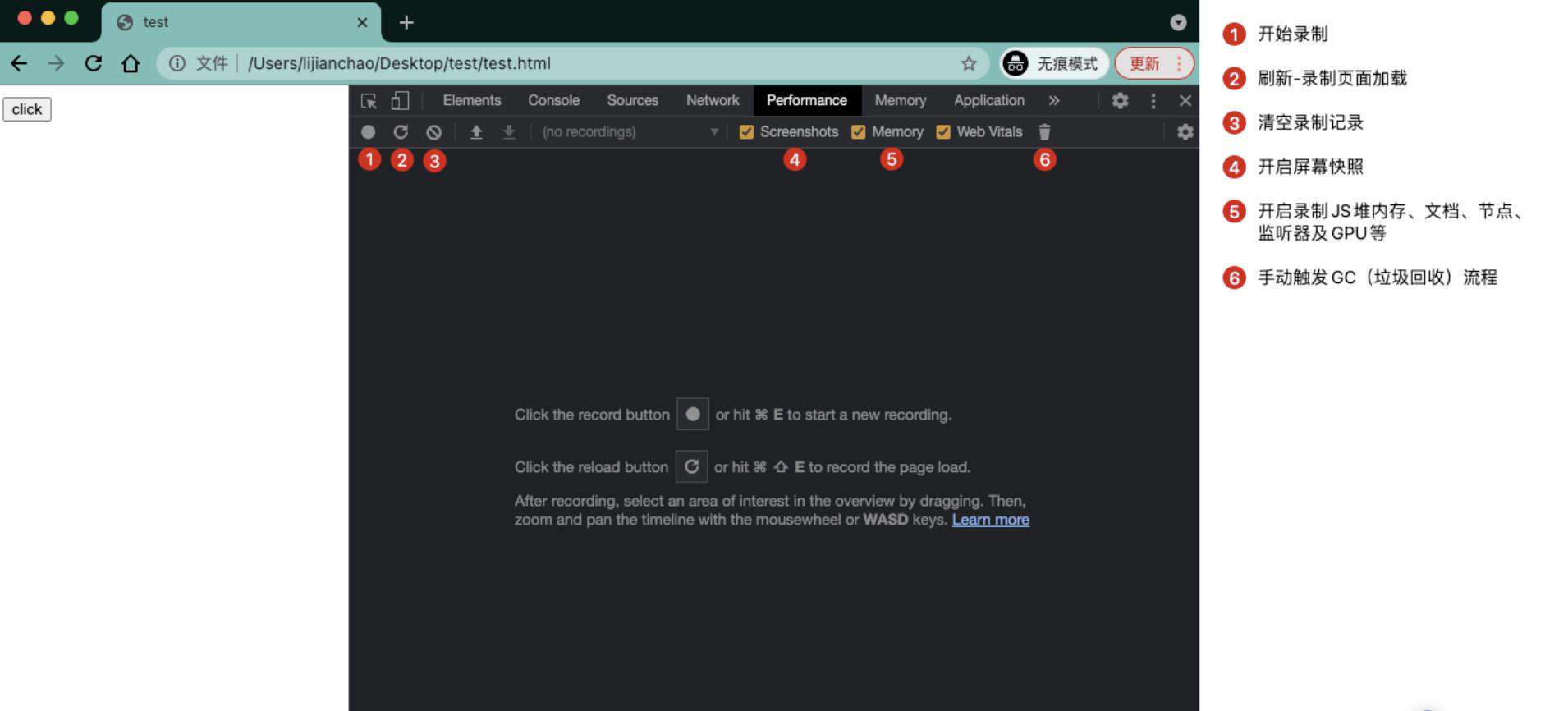
Task: Open Performance capture settings gear
Action: pyautogui.click(x=1185, y=131)
